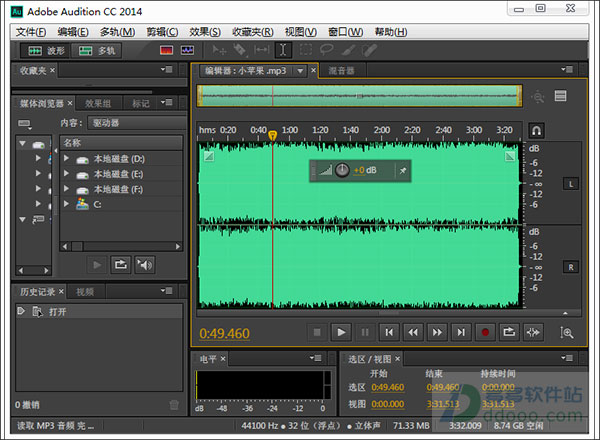This screenshot has height=440, width=600.
Task: Open the 收藏夹 panel options menu
Action: click(x=166, y=70)
